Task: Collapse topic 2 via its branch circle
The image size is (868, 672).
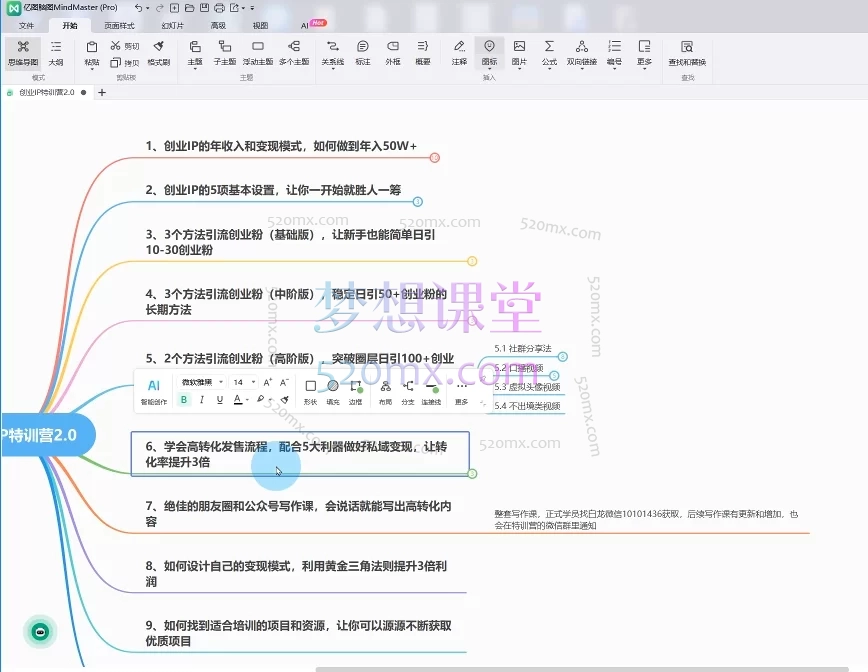Action: [x=418, y=201]
